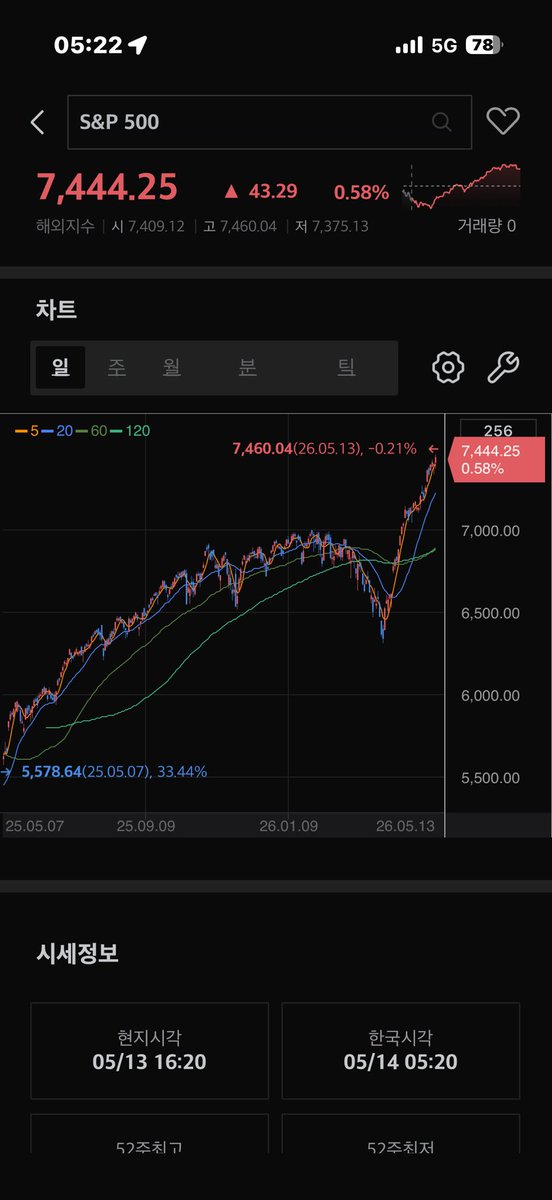Tap the back arrow icon
The height and width of the screenshot is (1200, 552).
tap(38, 122)
